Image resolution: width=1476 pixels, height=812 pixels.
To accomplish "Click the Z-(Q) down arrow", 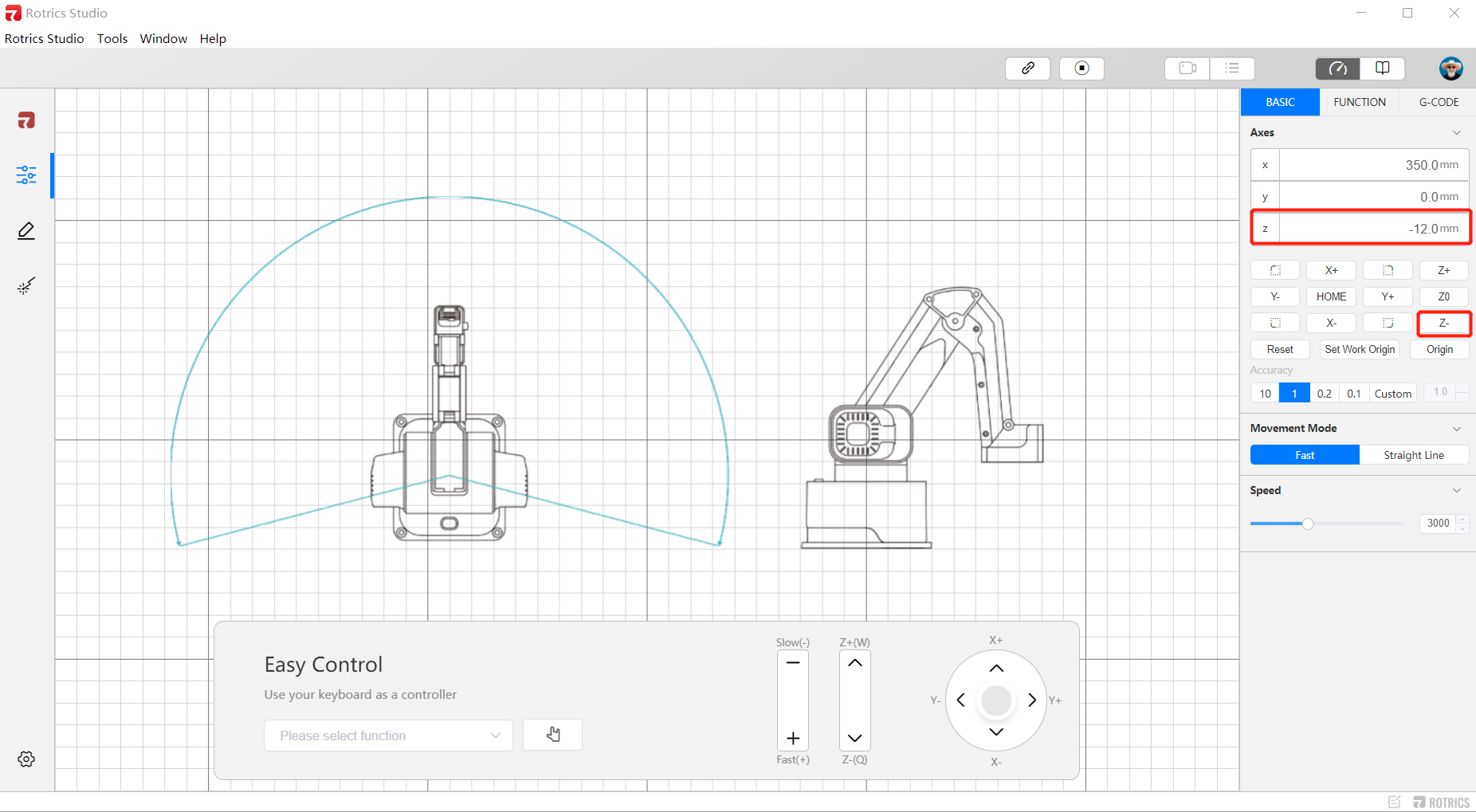I will tap(855, 738).
